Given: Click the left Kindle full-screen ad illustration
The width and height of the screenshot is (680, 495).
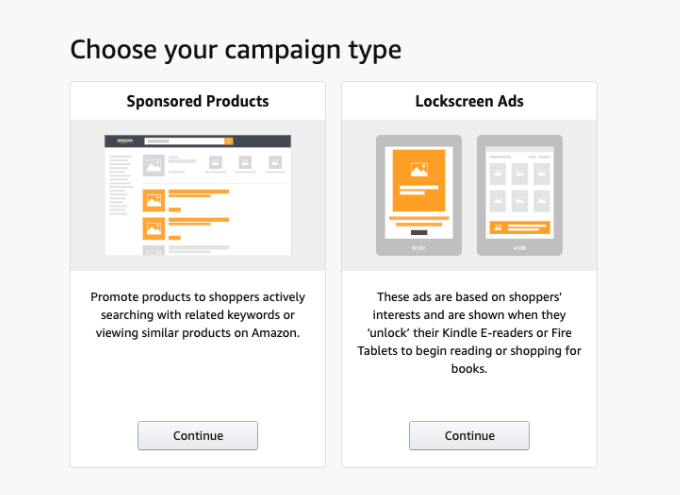Looking at the screenshot, I should click(419, 195).
